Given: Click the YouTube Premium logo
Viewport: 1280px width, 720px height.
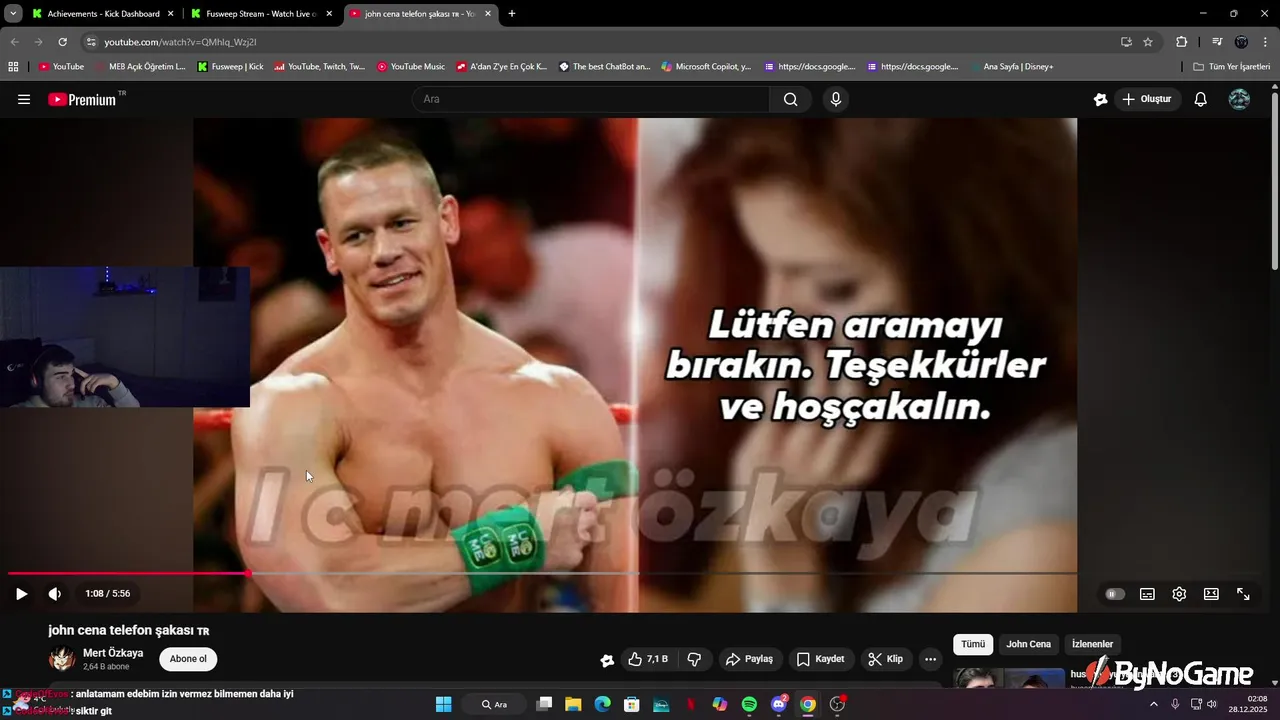Looking at the screenshot, I should coord(84,99).
